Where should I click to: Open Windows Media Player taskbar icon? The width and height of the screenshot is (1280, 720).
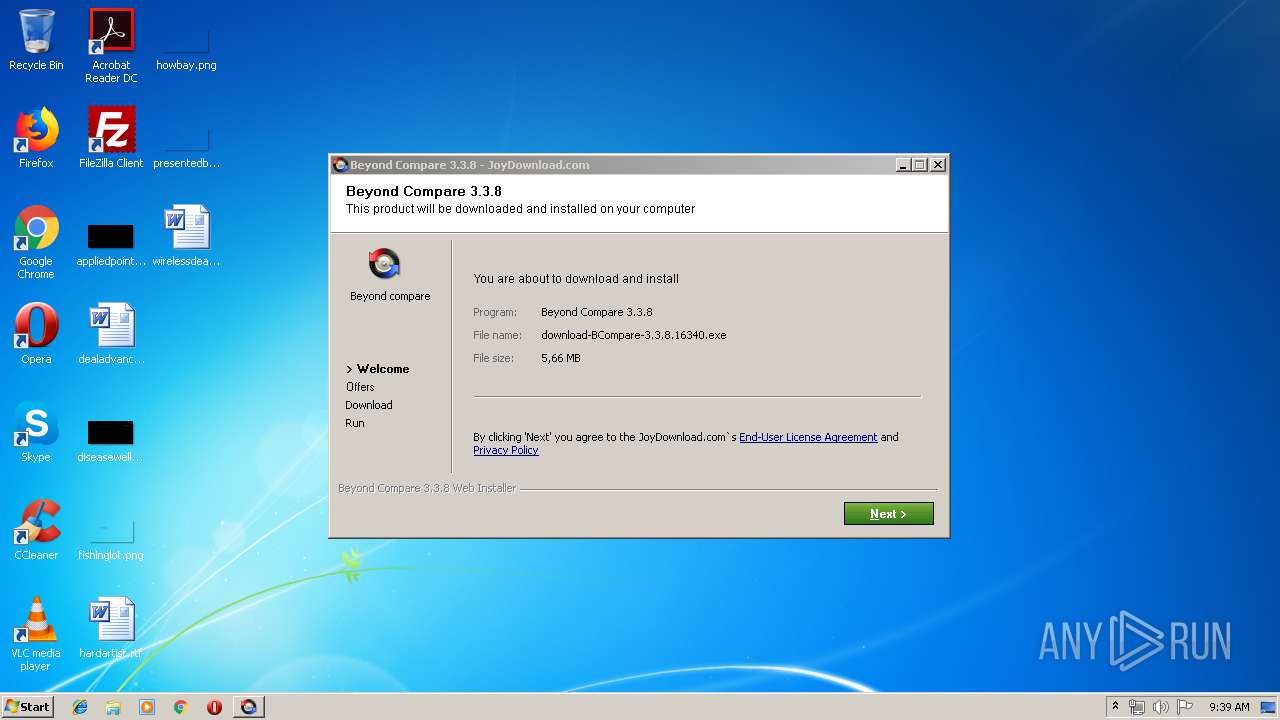tap(147, 707)
